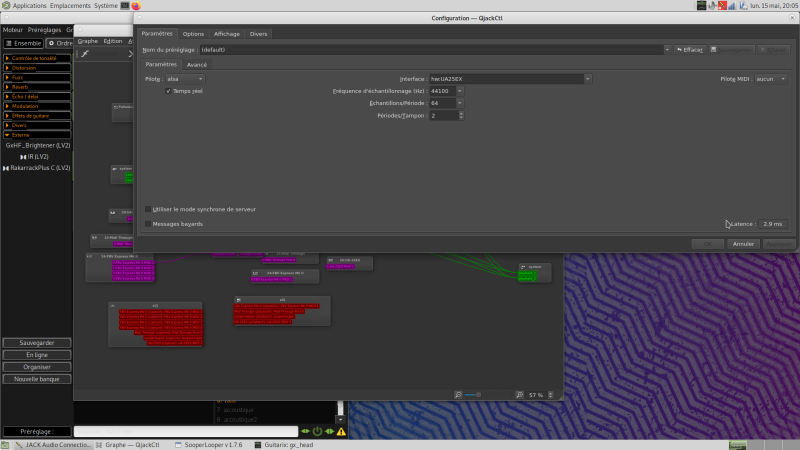Open the Applications menu in top panel
Viewport: 800px width, 450px height.
30,6
